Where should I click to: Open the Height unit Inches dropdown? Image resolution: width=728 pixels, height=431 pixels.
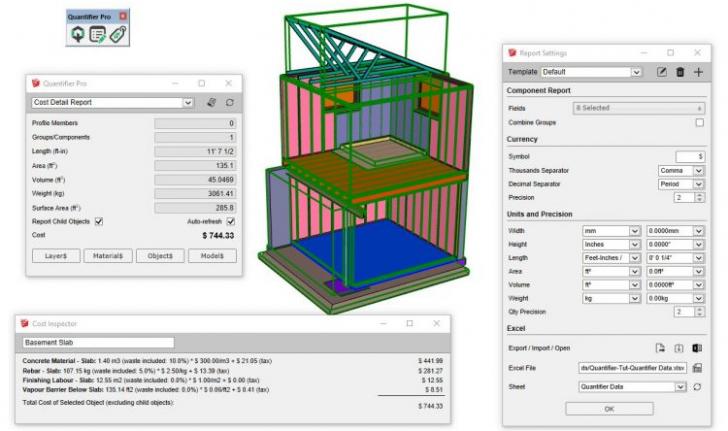(611, 244)
